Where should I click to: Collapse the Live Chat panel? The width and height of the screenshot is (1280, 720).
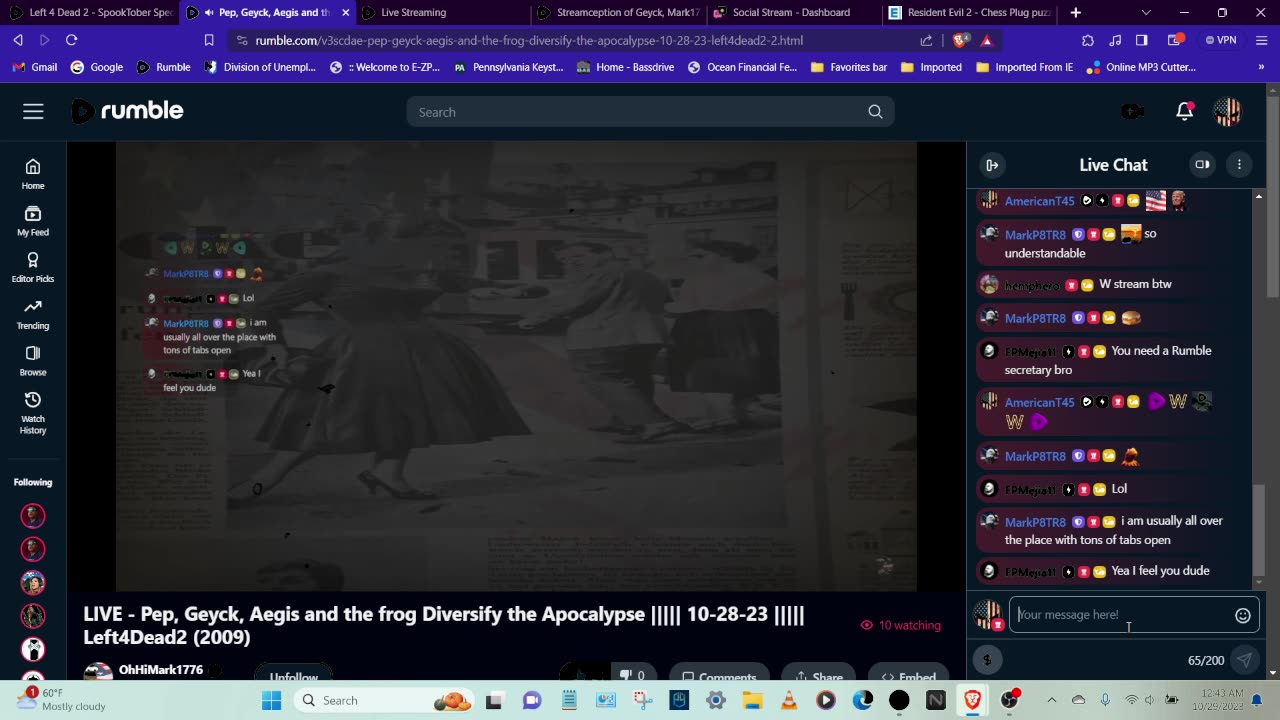coord(992,165)
